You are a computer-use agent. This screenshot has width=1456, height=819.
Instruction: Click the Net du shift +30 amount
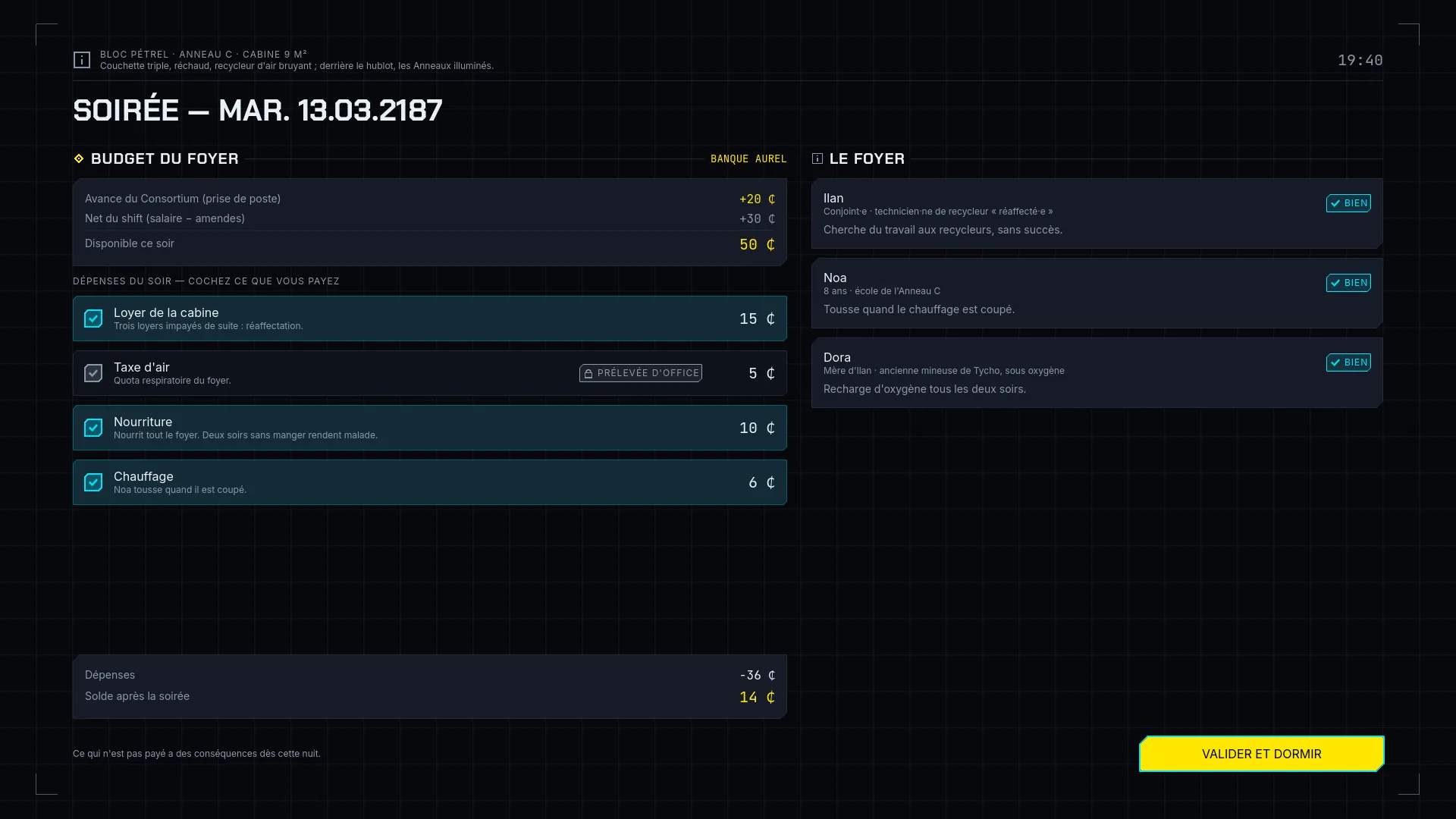[757, 218]
